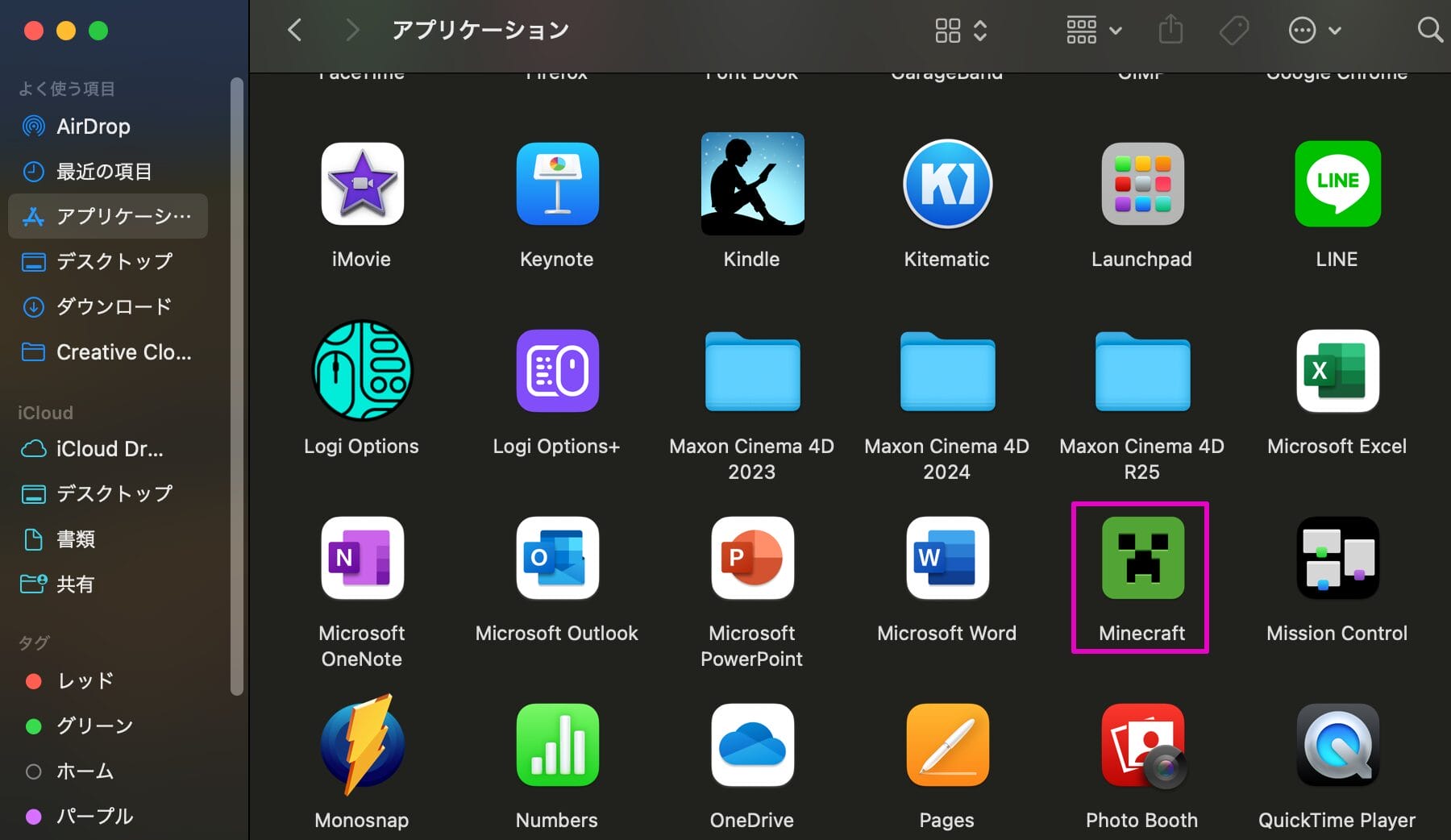
Task: Select the red レッド tag swatch
Action: 34,681
